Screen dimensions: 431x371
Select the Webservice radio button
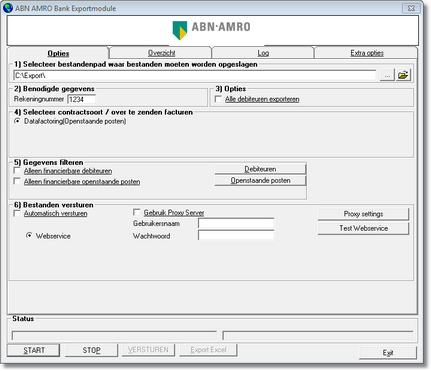pos(29,236)
